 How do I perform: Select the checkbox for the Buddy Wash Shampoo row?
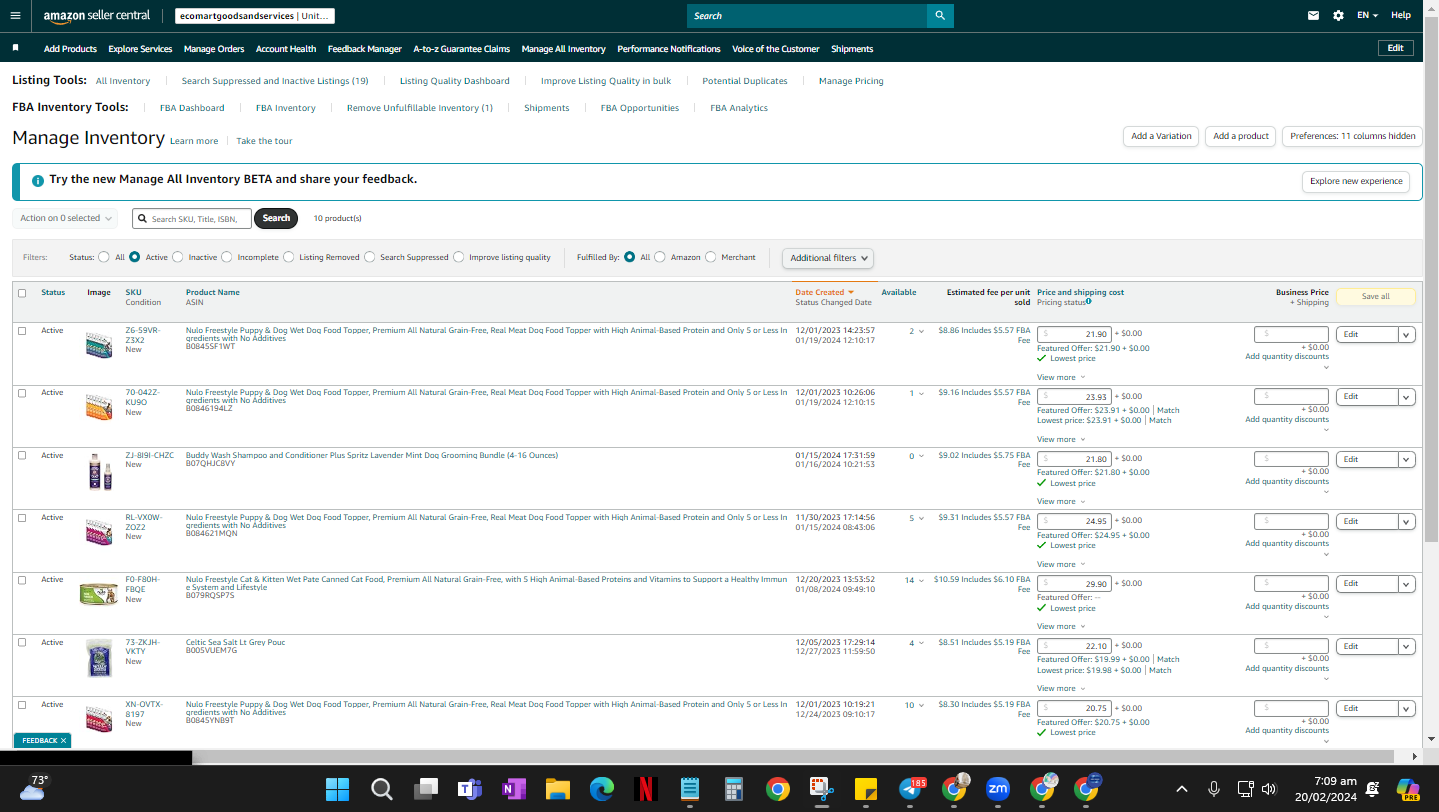tap(22, 455)
